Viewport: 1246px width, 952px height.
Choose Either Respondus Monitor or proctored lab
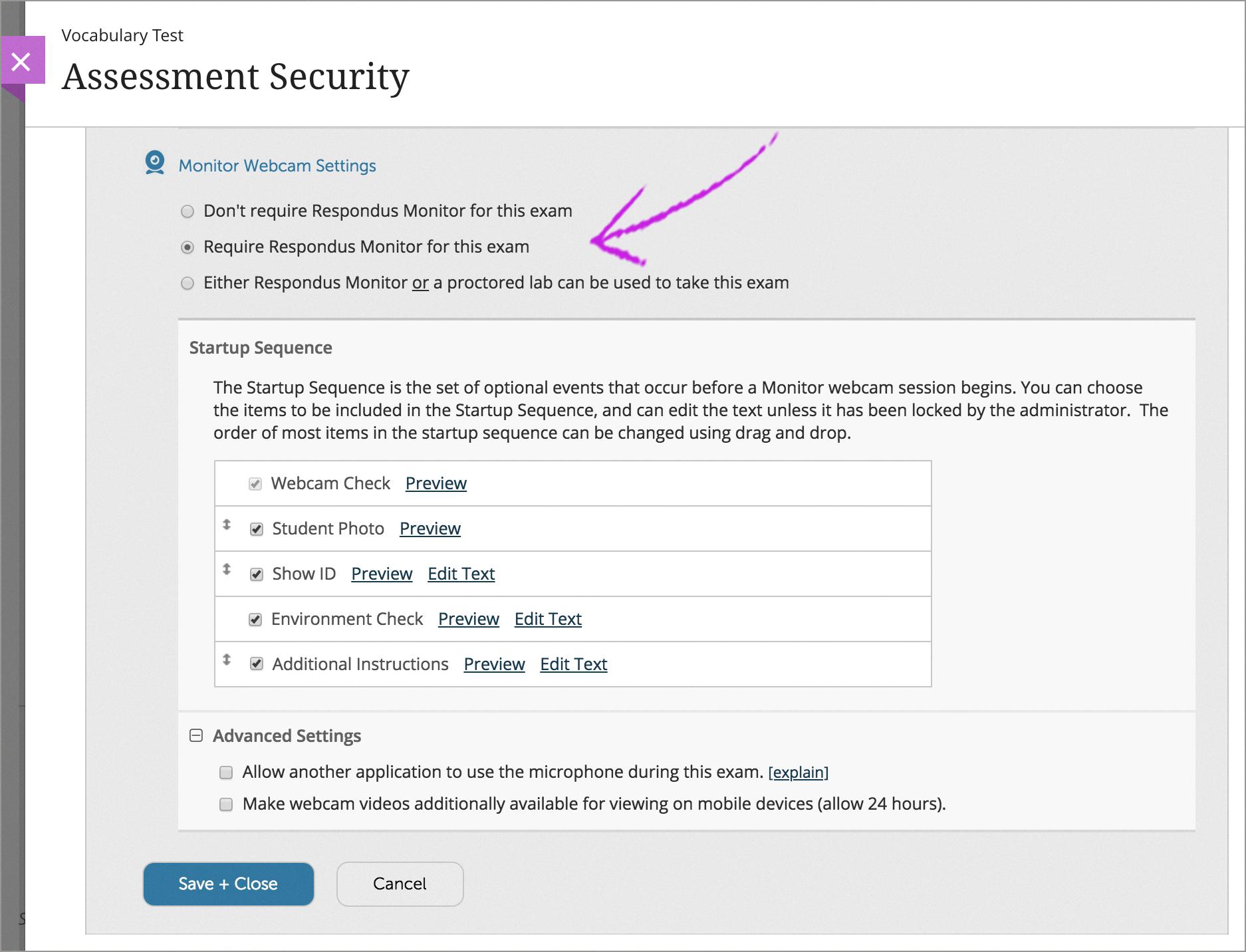click(x=188, y=283)
